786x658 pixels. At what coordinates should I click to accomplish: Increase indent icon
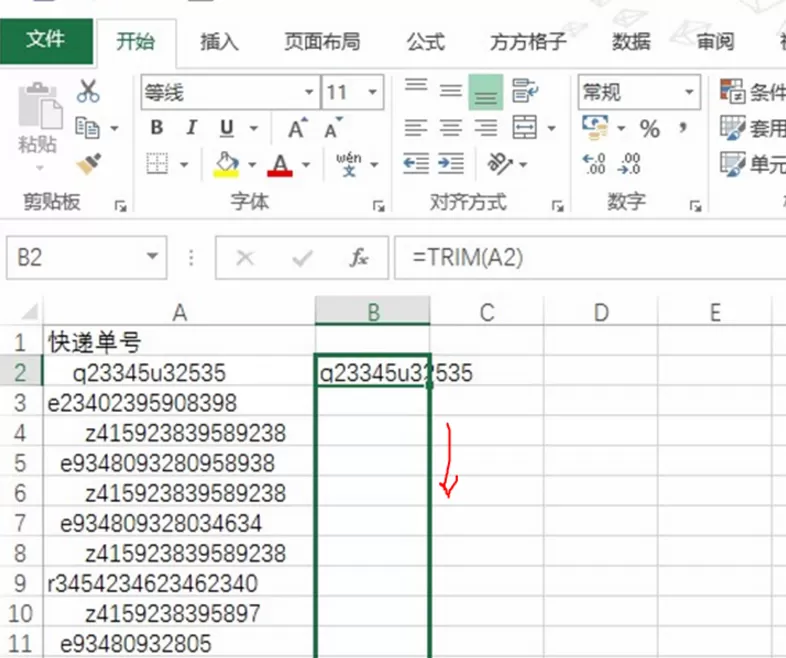(x=451, y=164)
